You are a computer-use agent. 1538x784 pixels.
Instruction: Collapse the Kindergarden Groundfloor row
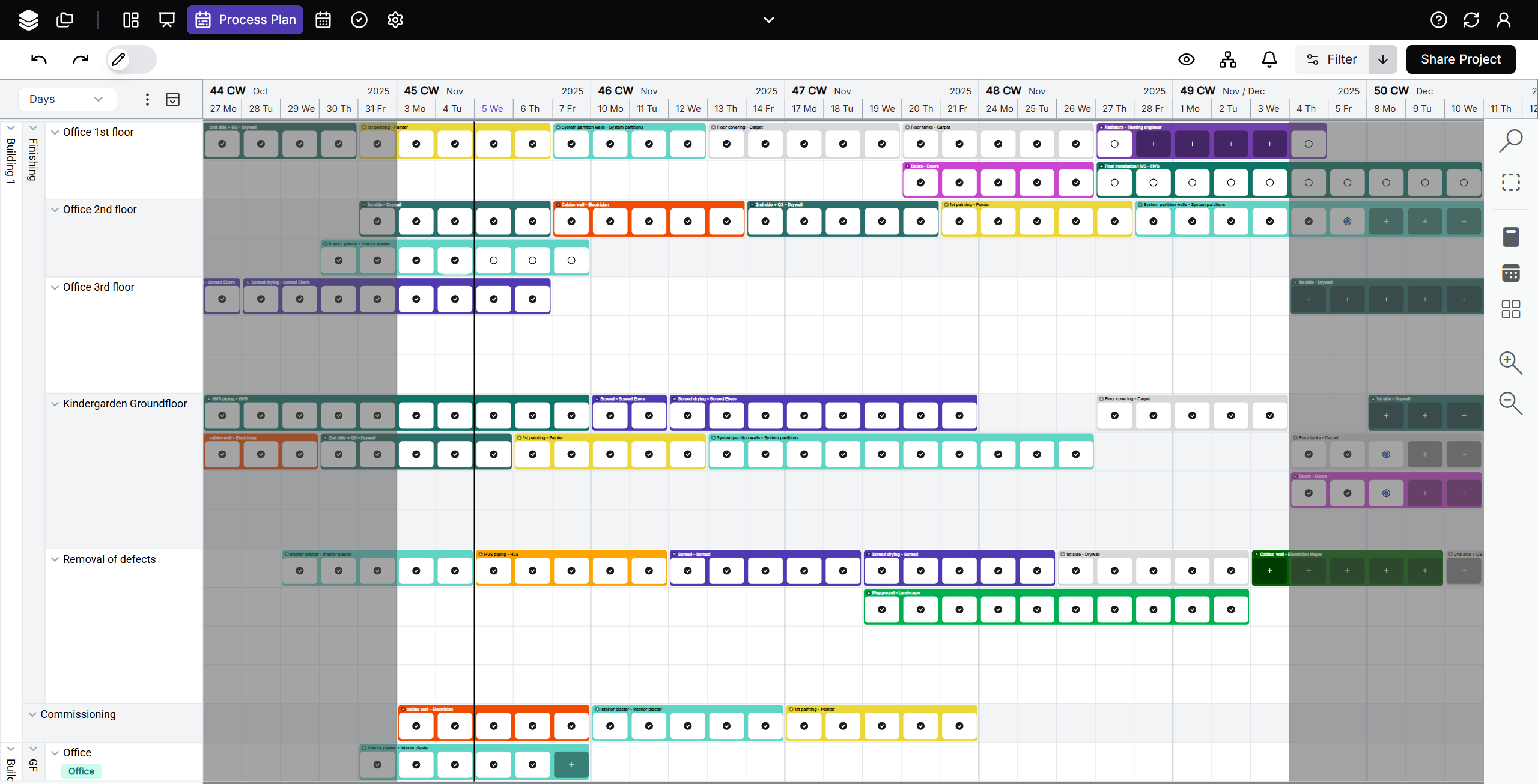(55, 404)
